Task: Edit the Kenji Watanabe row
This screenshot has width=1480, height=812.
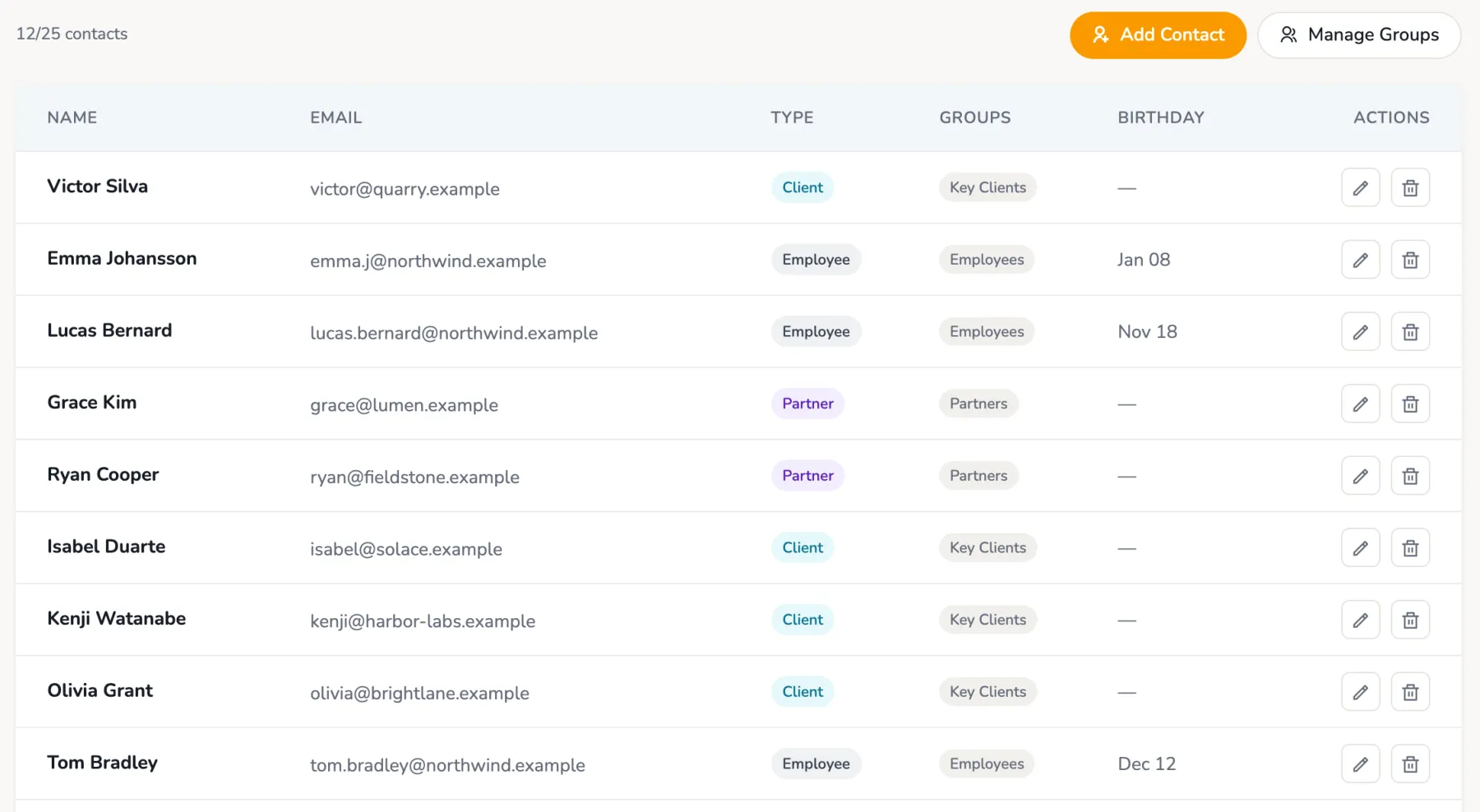Action: [x=1361, y=620]
